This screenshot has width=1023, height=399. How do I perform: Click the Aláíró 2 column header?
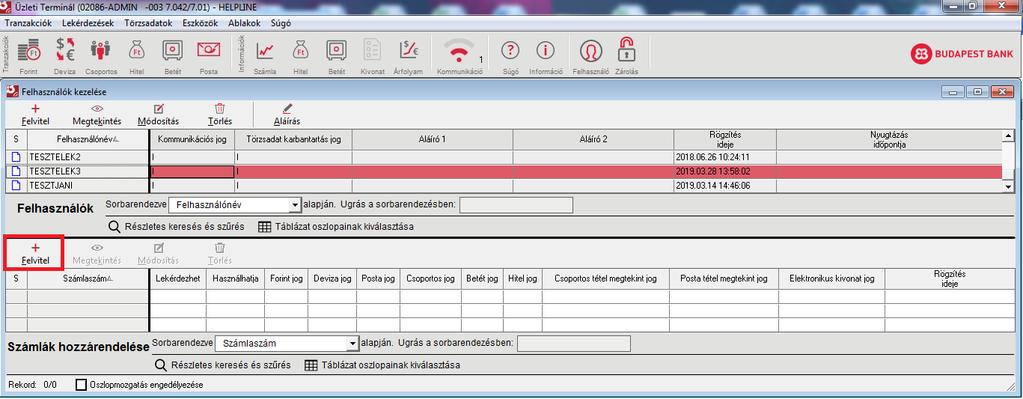coord(594,140)
